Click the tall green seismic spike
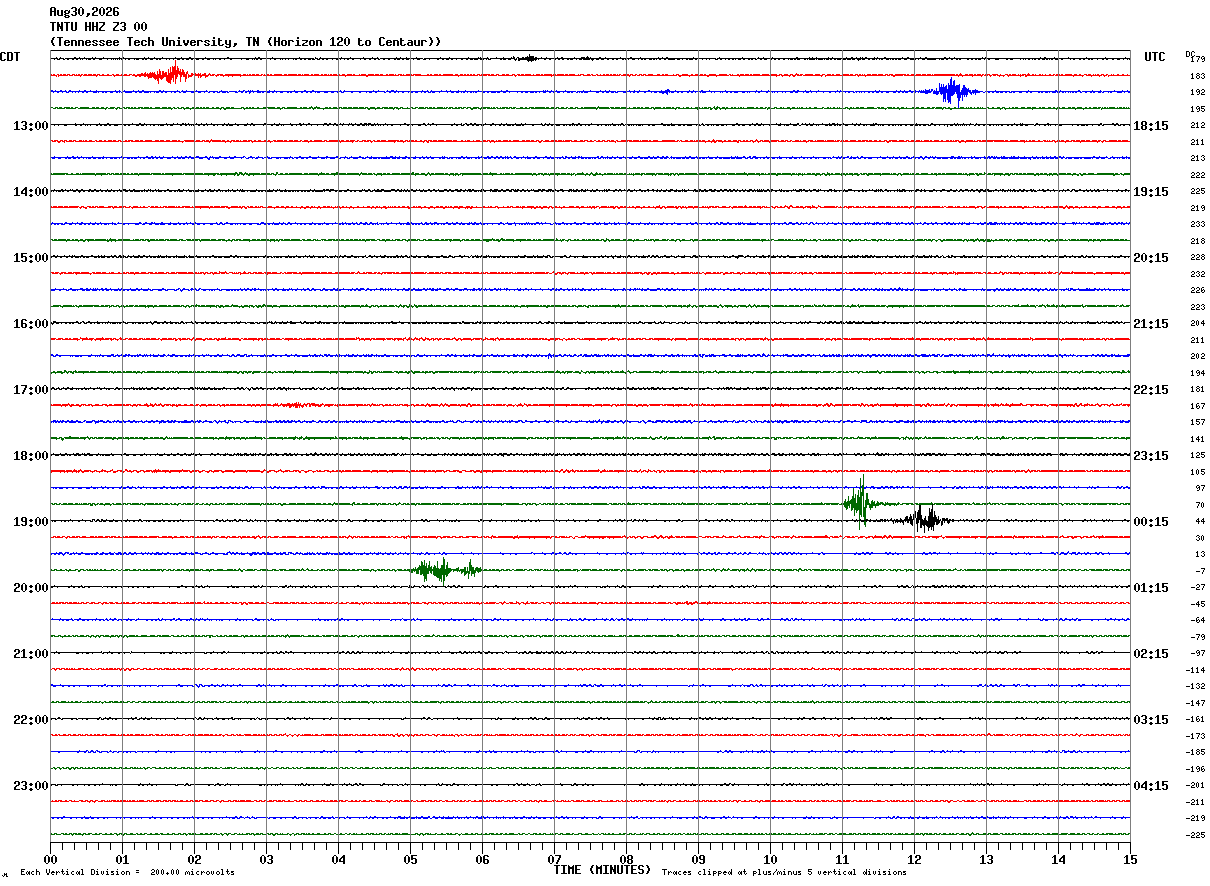 click(x=861, y=502)
